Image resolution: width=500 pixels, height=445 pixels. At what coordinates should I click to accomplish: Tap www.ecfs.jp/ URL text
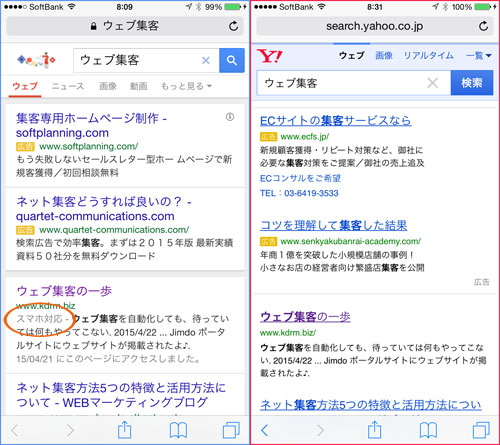point(305,137)
